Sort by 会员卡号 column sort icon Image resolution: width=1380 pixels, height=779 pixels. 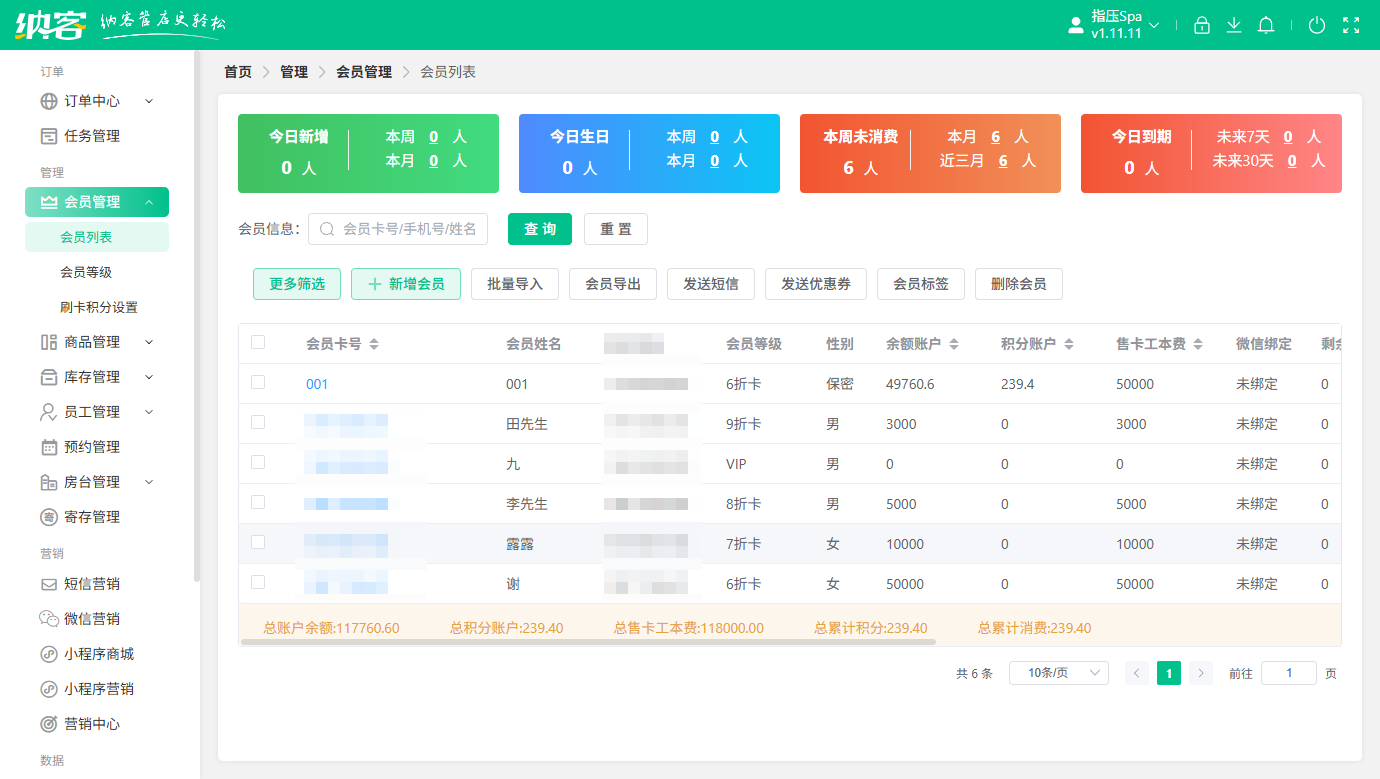click(374, 344)
